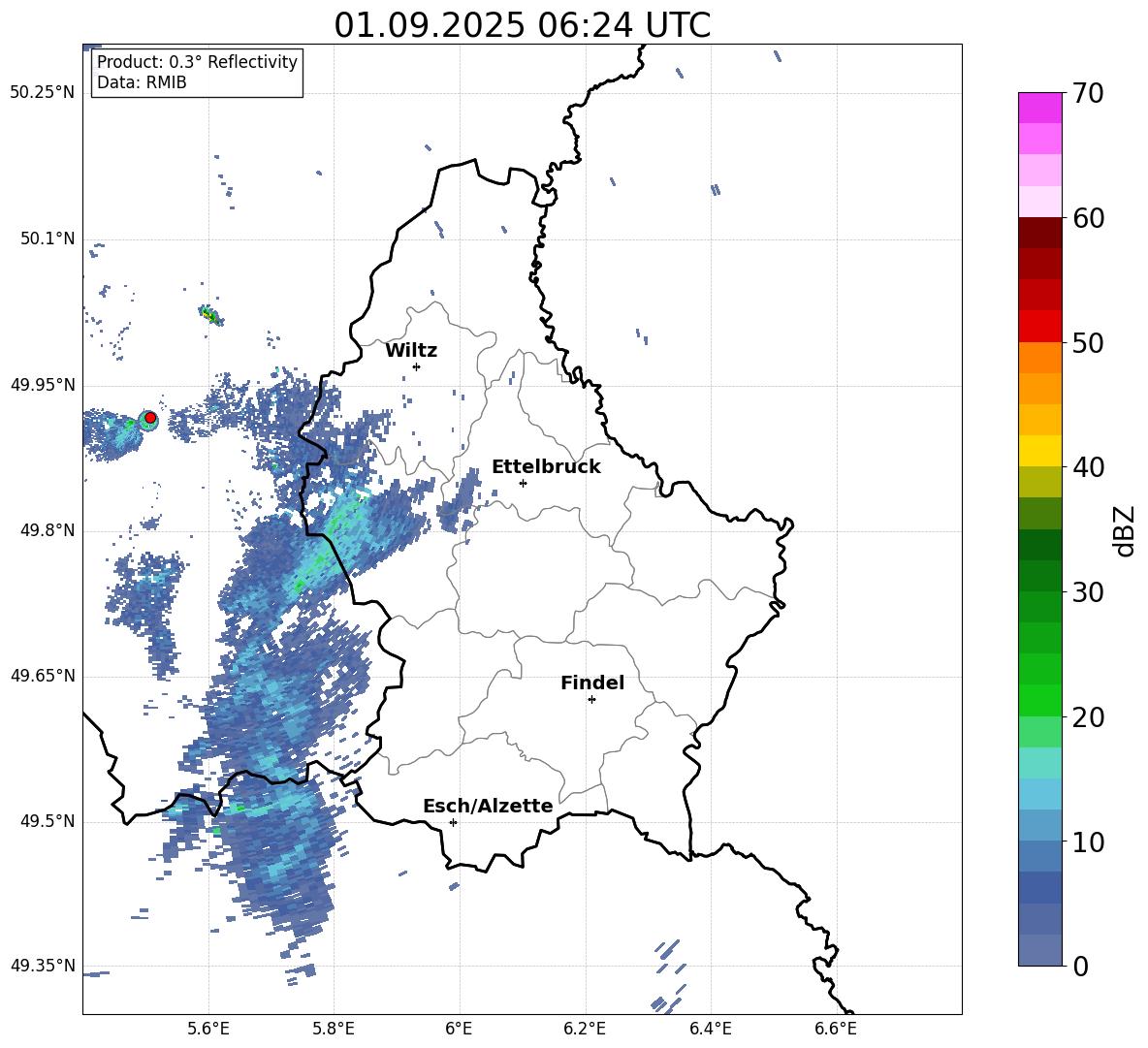Click the Ettelbruck station cross marker
Viewport: 1148px width, 1048px height.
coord(523,483)
